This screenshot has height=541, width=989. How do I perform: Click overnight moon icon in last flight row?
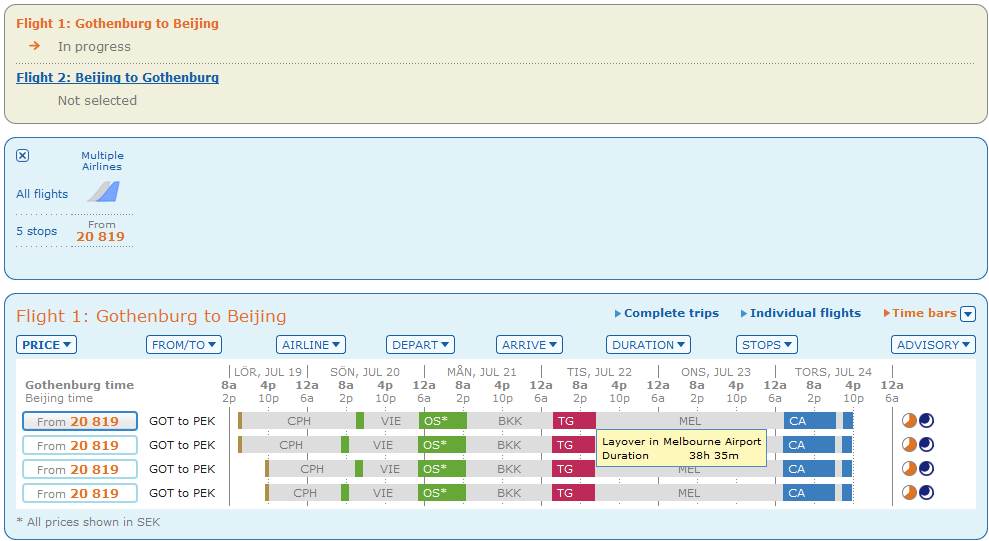[926, 493]
